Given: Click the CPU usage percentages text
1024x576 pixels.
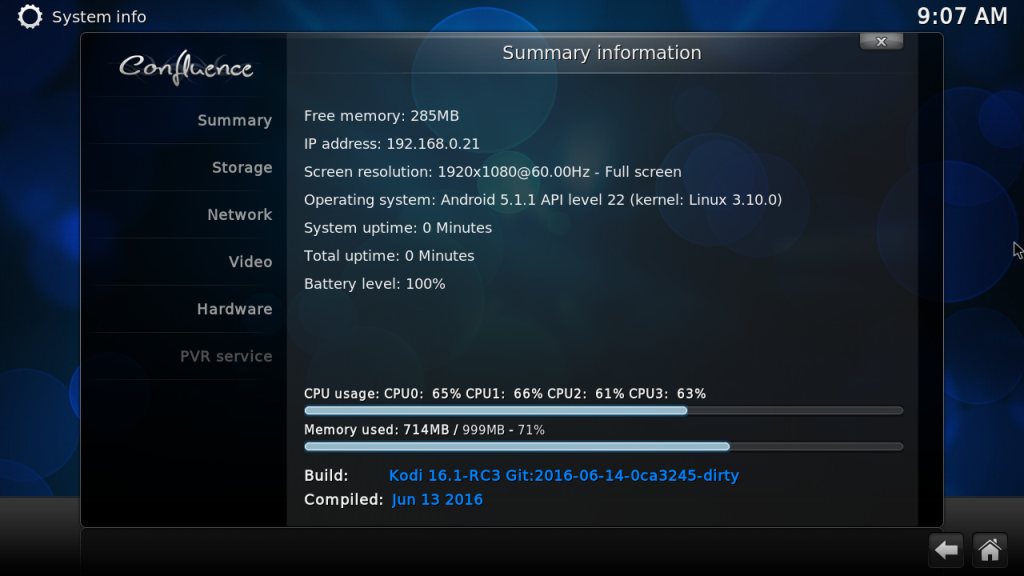Looking at the screenshot, I should pos(505,394).
